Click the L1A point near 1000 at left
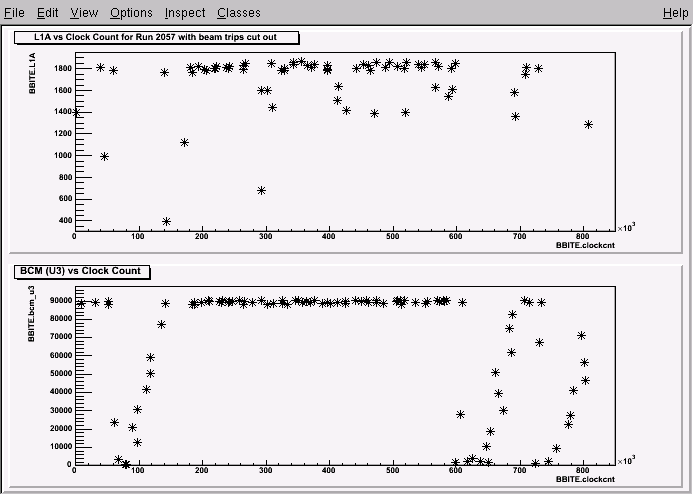Image resolution: width=693 pixels, height=495 pixels. point(104,156)
